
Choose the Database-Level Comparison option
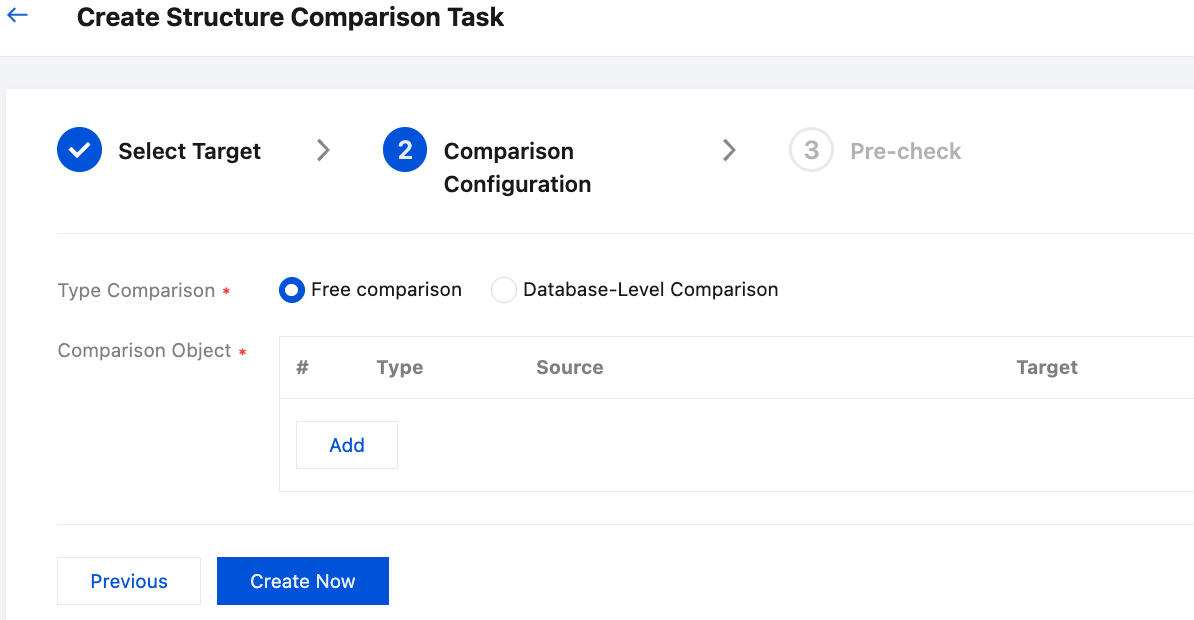[504, 291]
